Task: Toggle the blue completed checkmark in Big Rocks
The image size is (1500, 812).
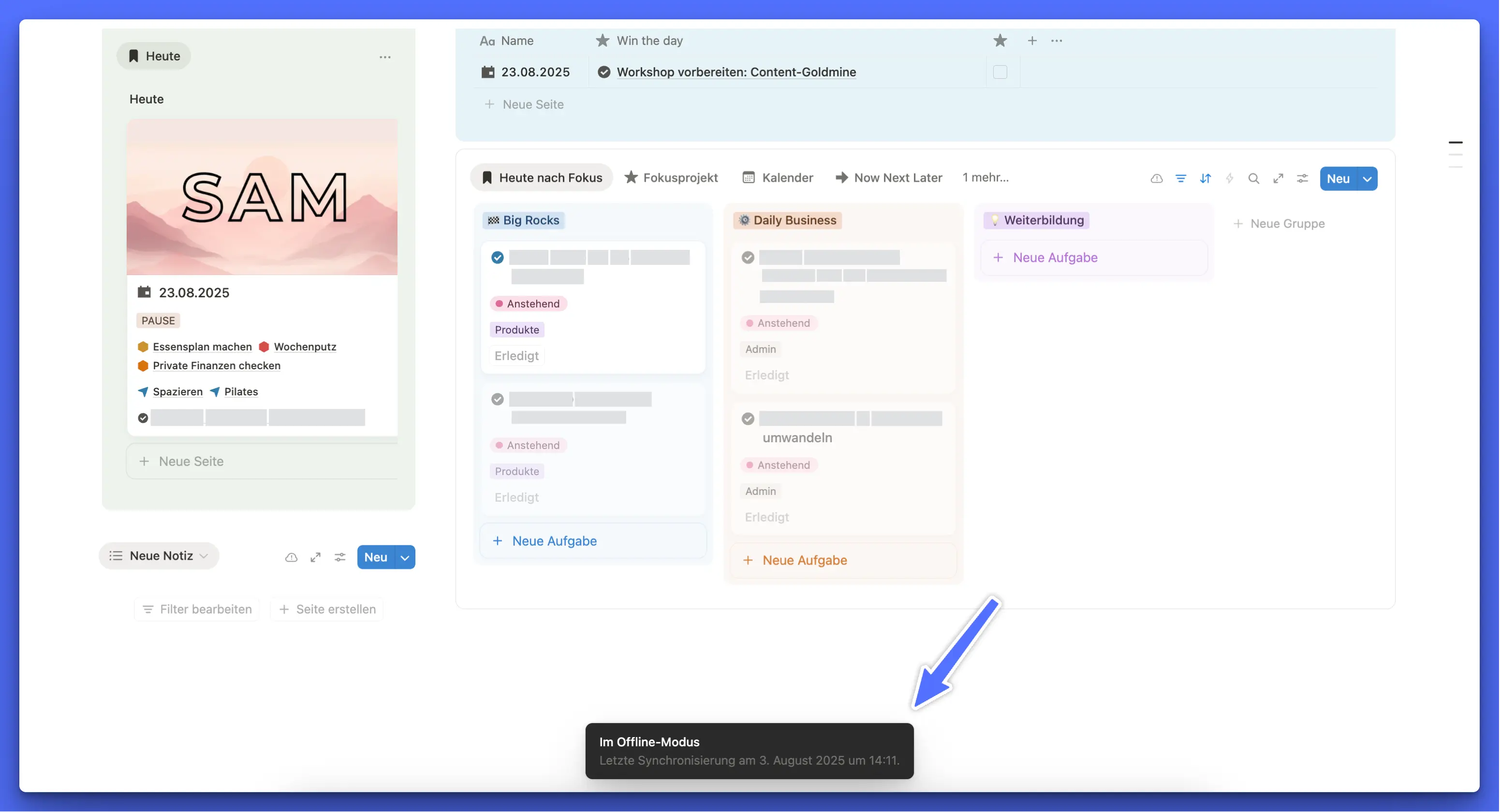Action: 497,257
